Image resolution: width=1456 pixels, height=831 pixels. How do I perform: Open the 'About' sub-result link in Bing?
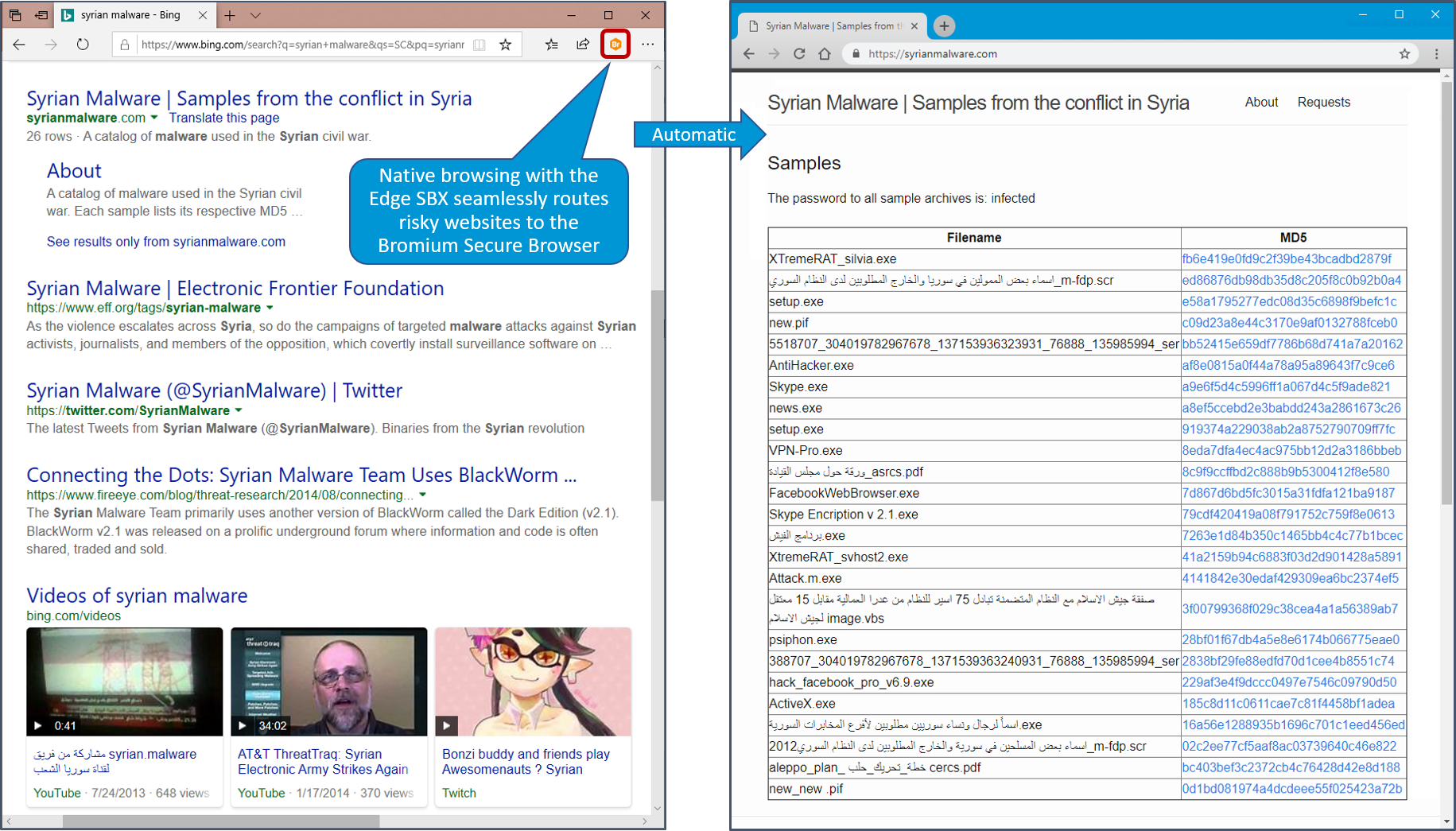pyautogui.click(x=74, y=171)
